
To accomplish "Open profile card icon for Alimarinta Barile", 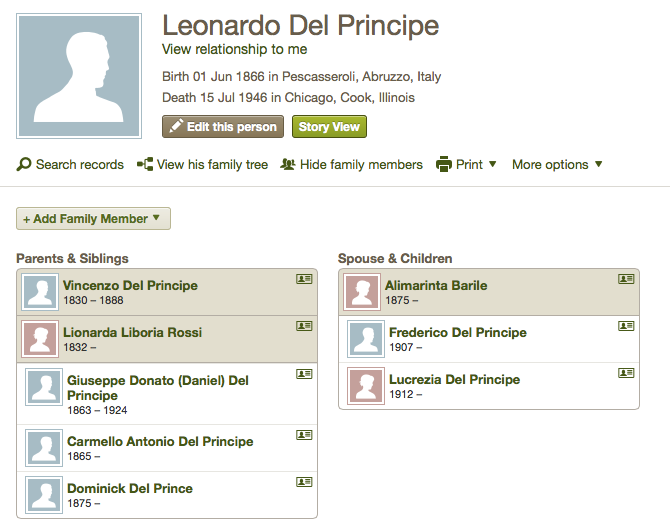I will 626,279.
